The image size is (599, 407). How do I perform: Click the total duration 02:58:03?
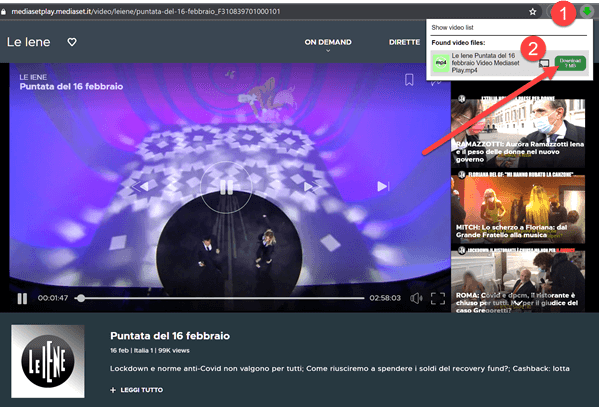[385, 298]
